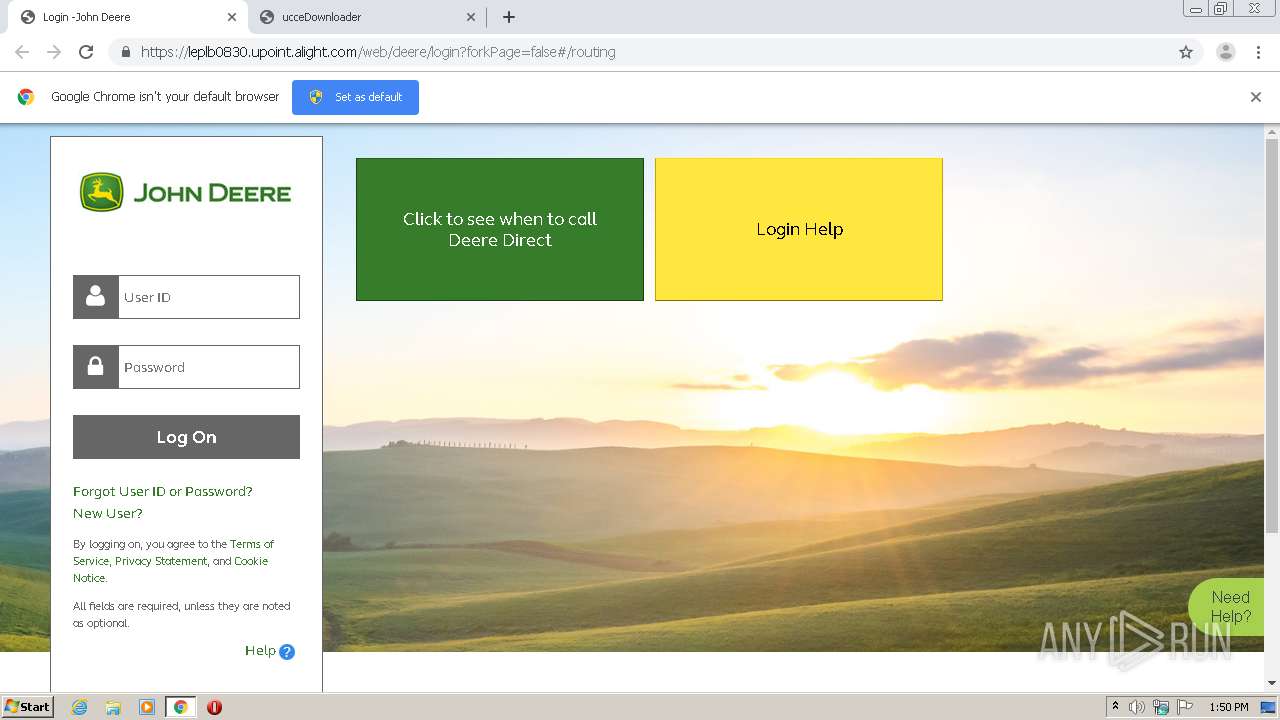
Task: Close the ucceDownloader tab
Action: (471, 17)
